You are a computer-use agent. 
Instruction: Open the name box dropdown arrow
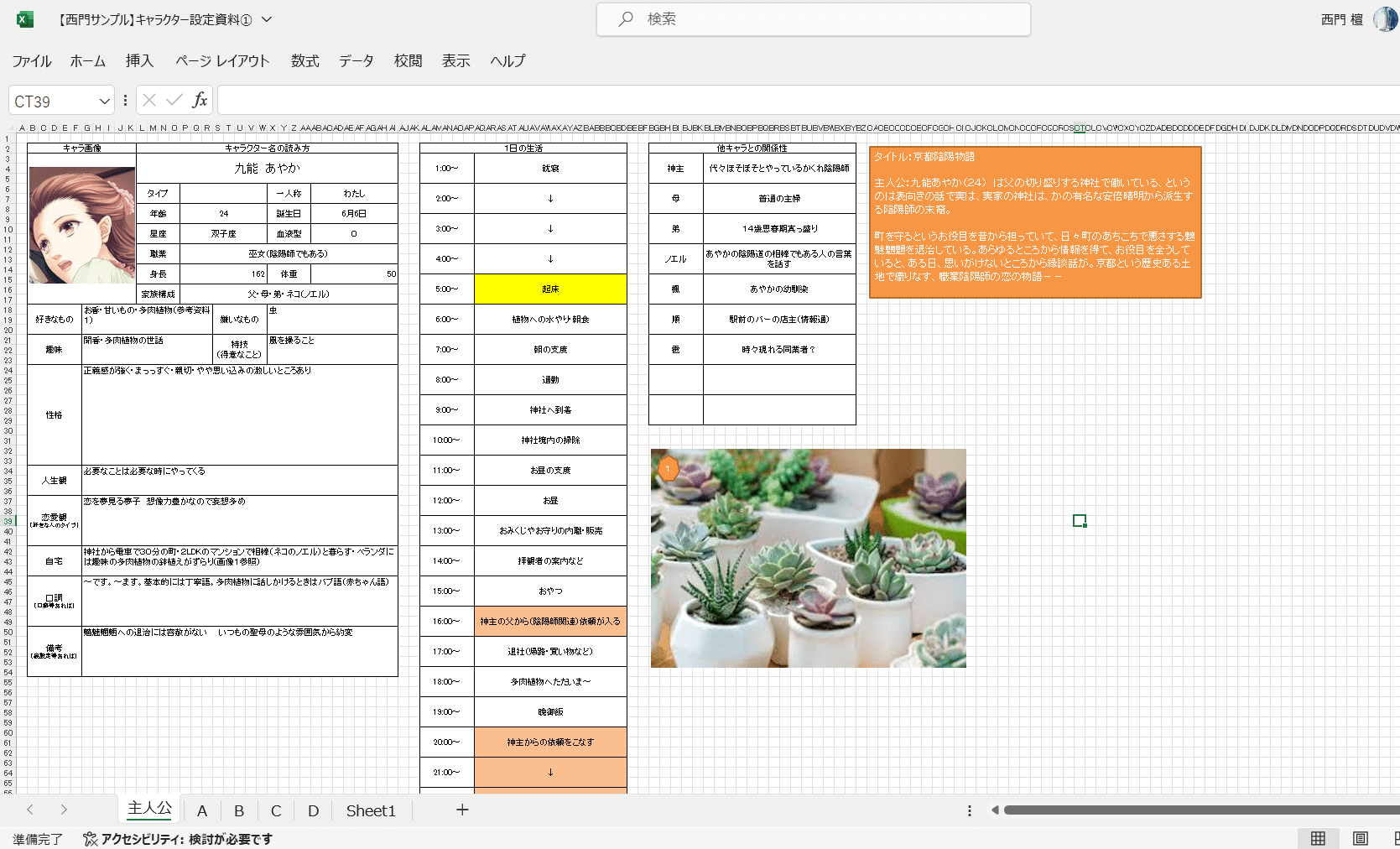coord(105,102)
